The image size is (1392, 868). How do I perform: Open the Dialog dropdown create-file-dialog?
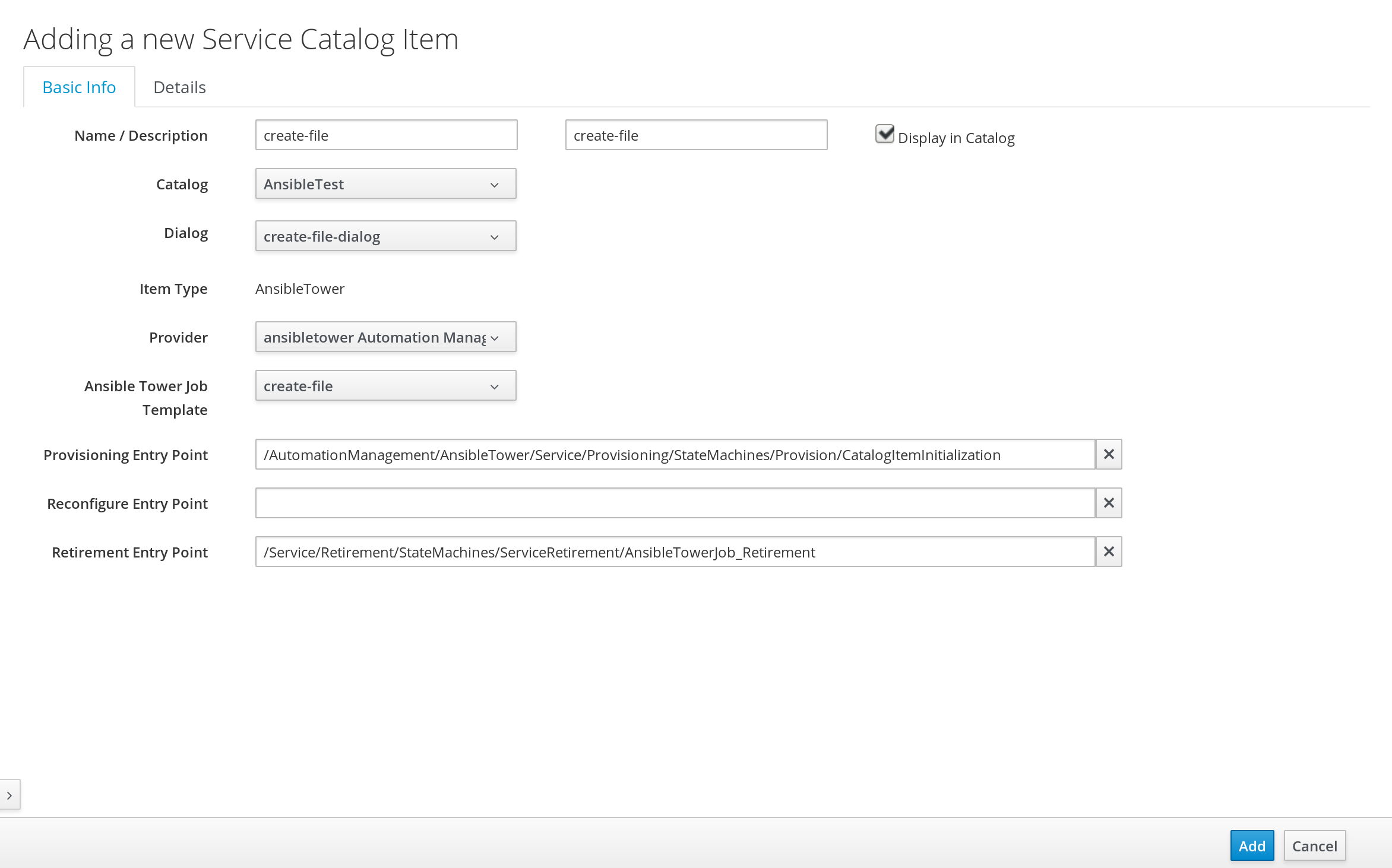point(385,236)
